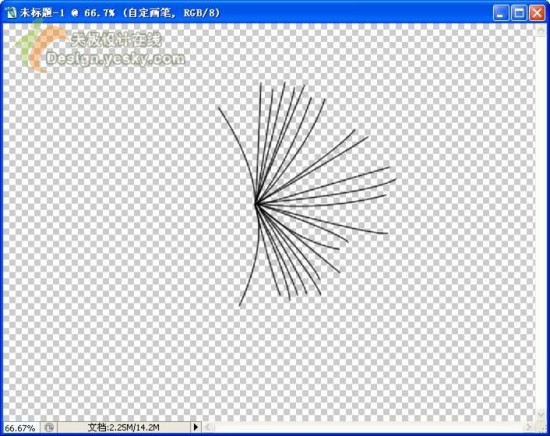Click the 天极设计在线 watermark text
Image resolution: width=550 pixels, height=436 pixels.
pyautogui.click(x=116, y=39)
